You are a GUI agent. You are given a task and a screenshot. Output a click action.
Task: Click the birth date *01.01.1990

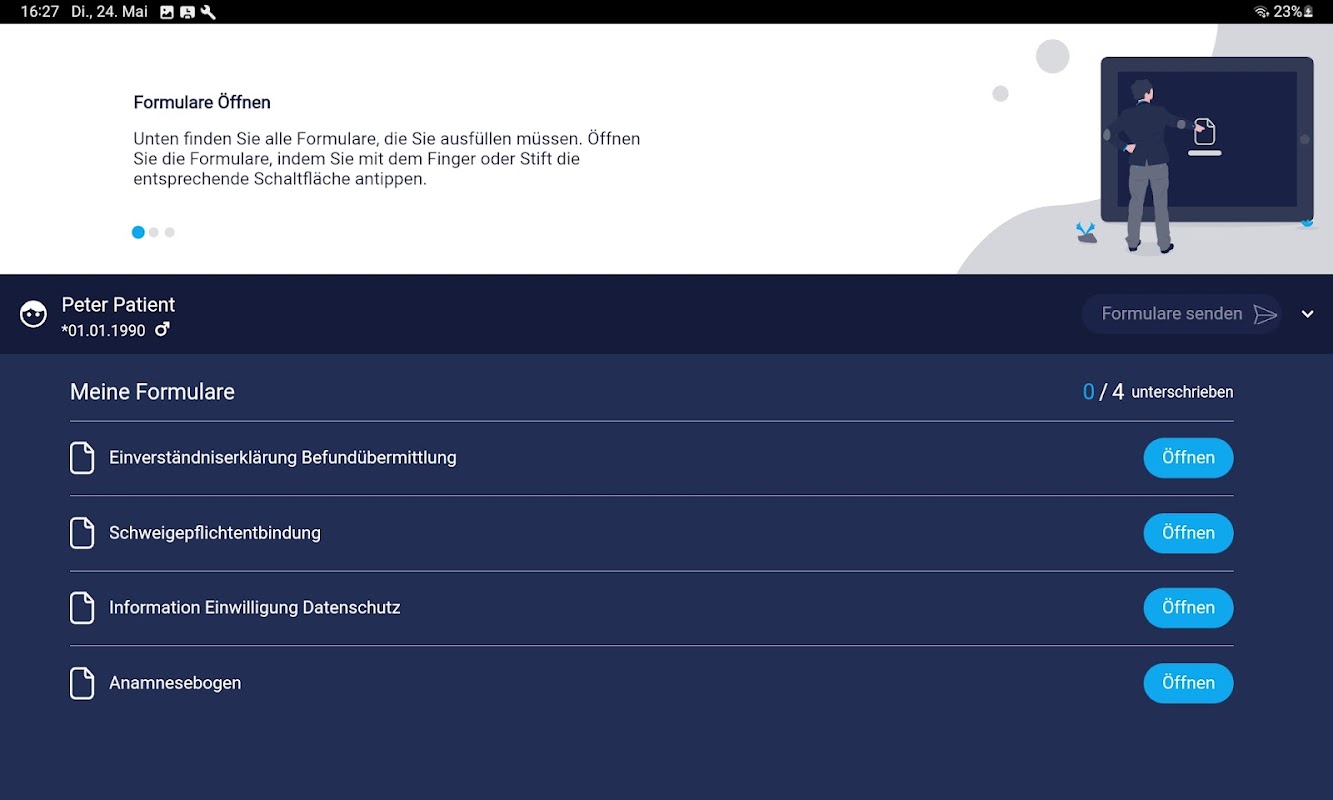103,330
